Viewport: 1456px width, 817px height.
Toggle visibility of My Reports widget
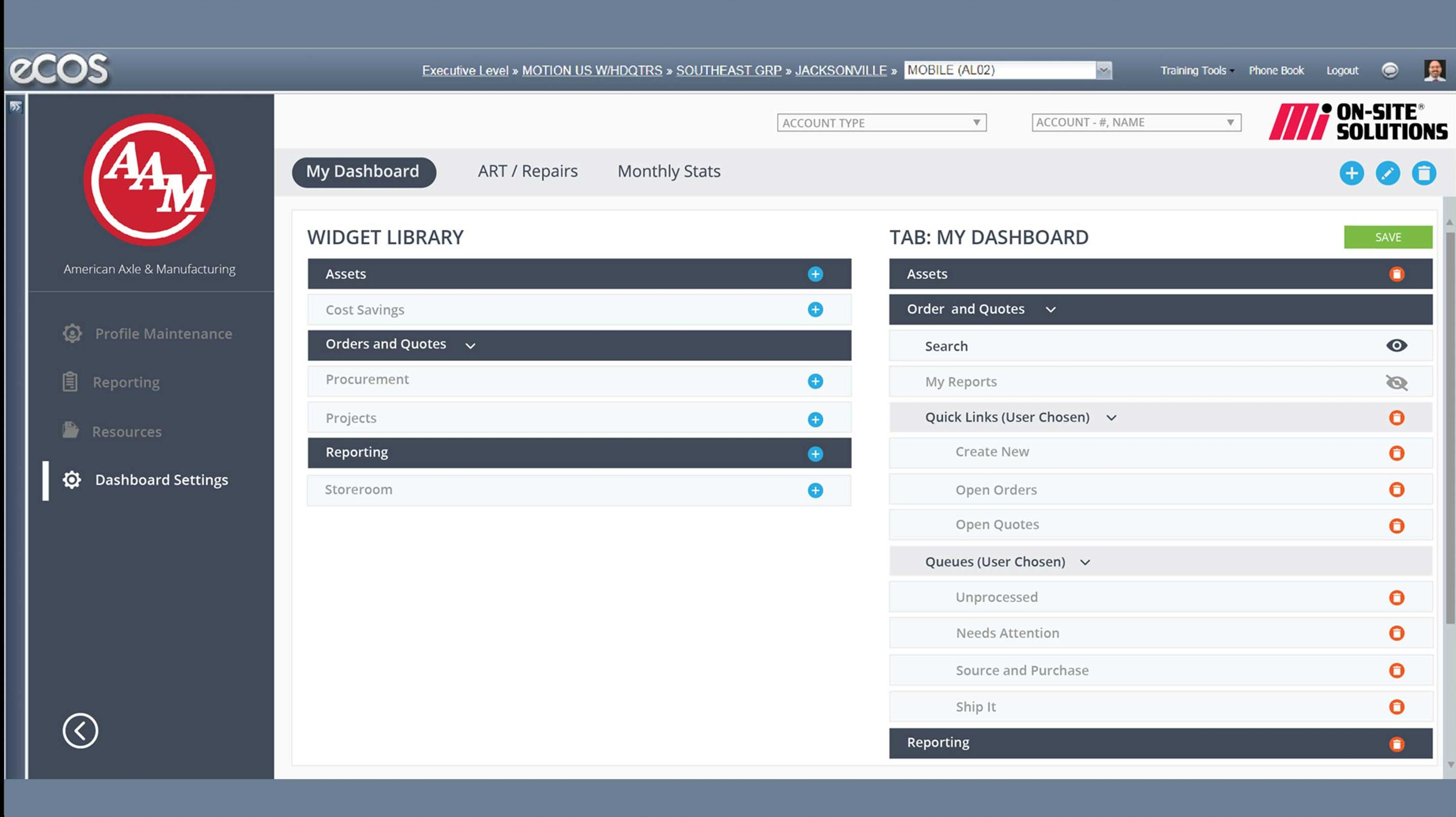[1396, 382]
